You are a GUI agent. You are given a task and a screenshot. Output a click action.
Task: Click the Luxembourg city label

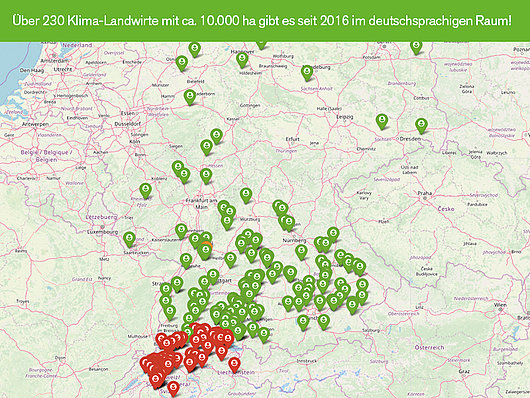pos(102,232)
